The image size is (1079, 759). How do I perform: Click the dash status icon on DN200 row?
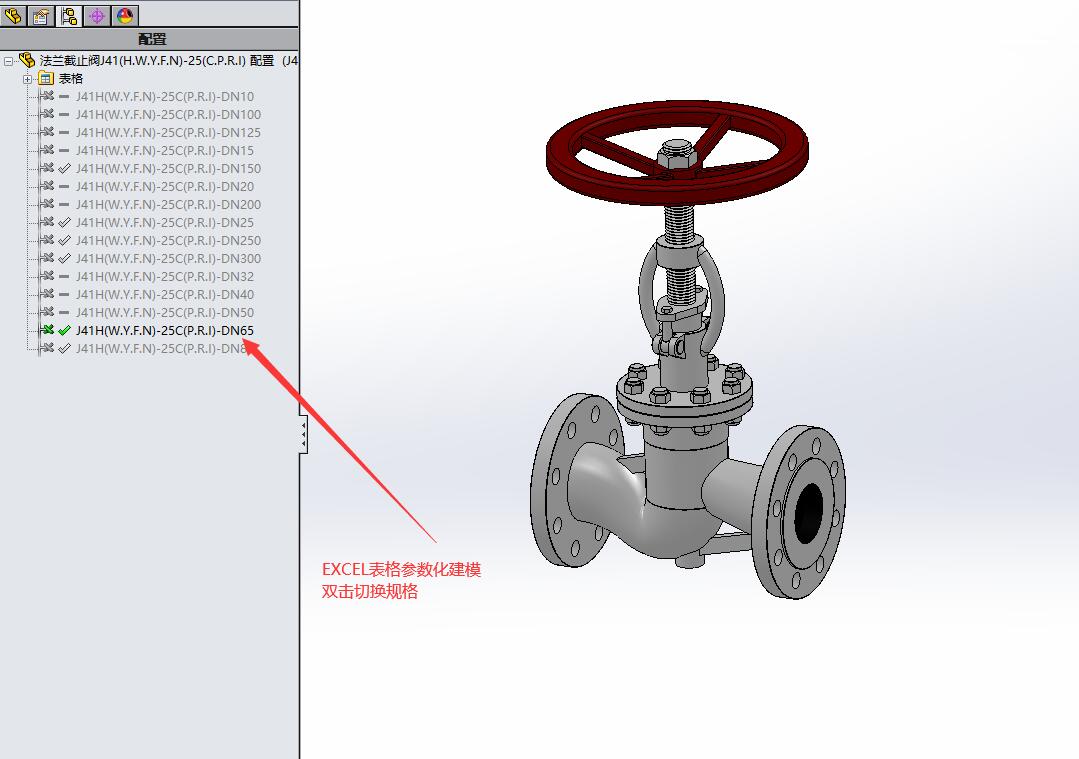click(64, 204)
